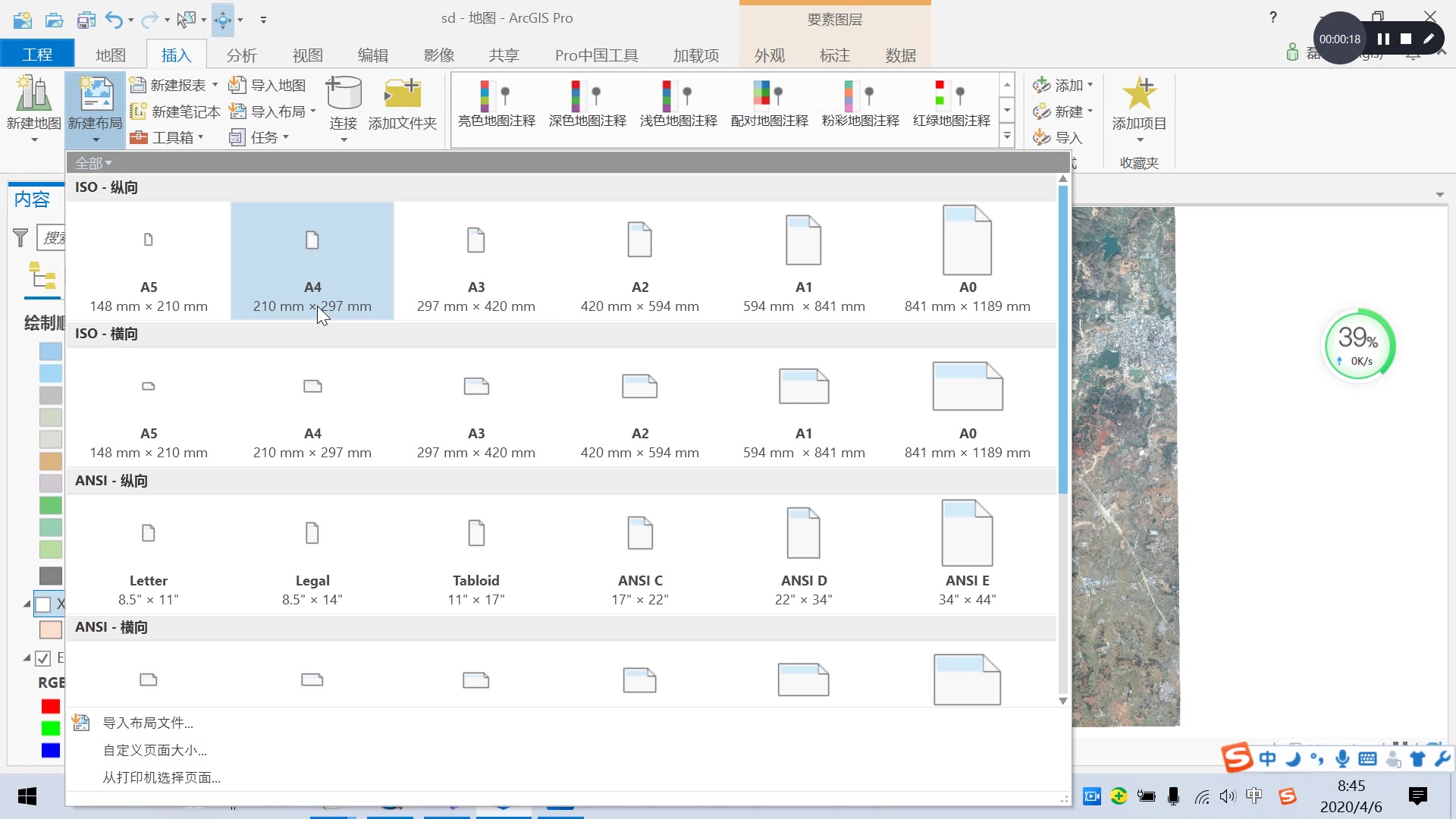Screen dimensions: 1456x819
Task: Click 从打印机选择页面 option
Action: (x=161, y=777)
